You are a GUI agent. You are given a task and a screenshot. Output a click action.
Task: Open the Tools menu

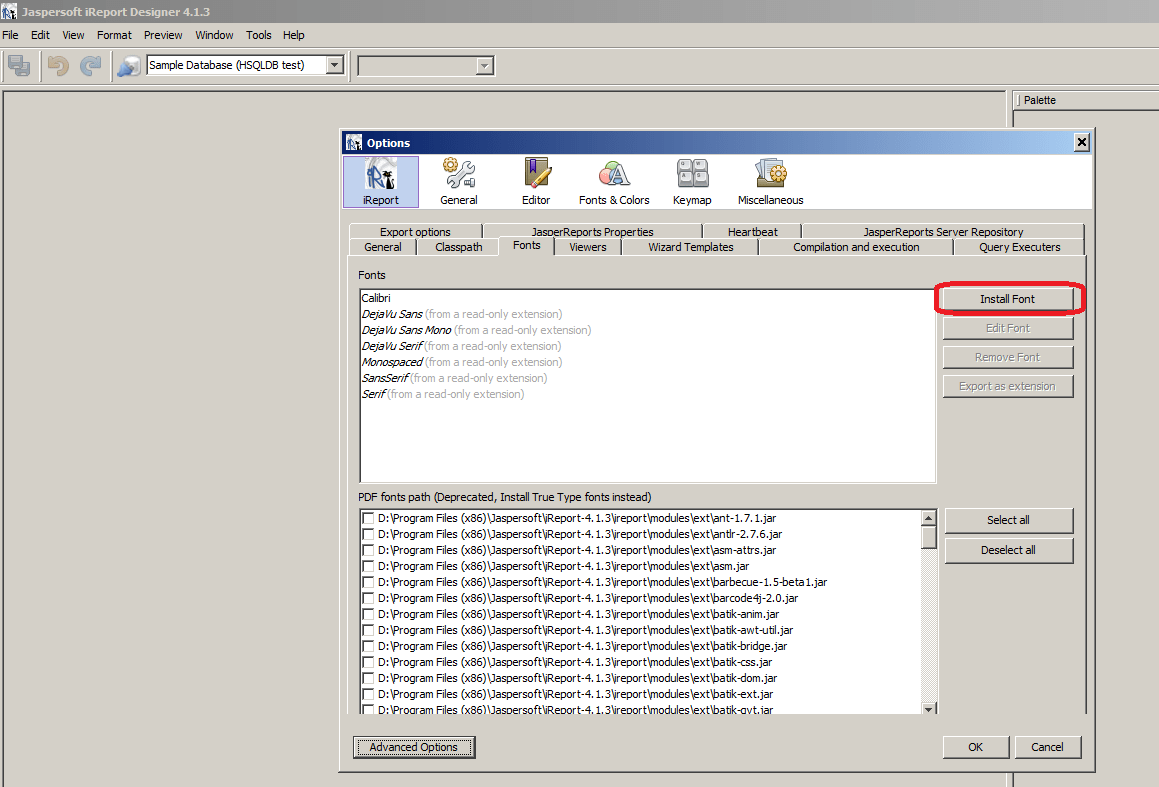tap(258, 35)
